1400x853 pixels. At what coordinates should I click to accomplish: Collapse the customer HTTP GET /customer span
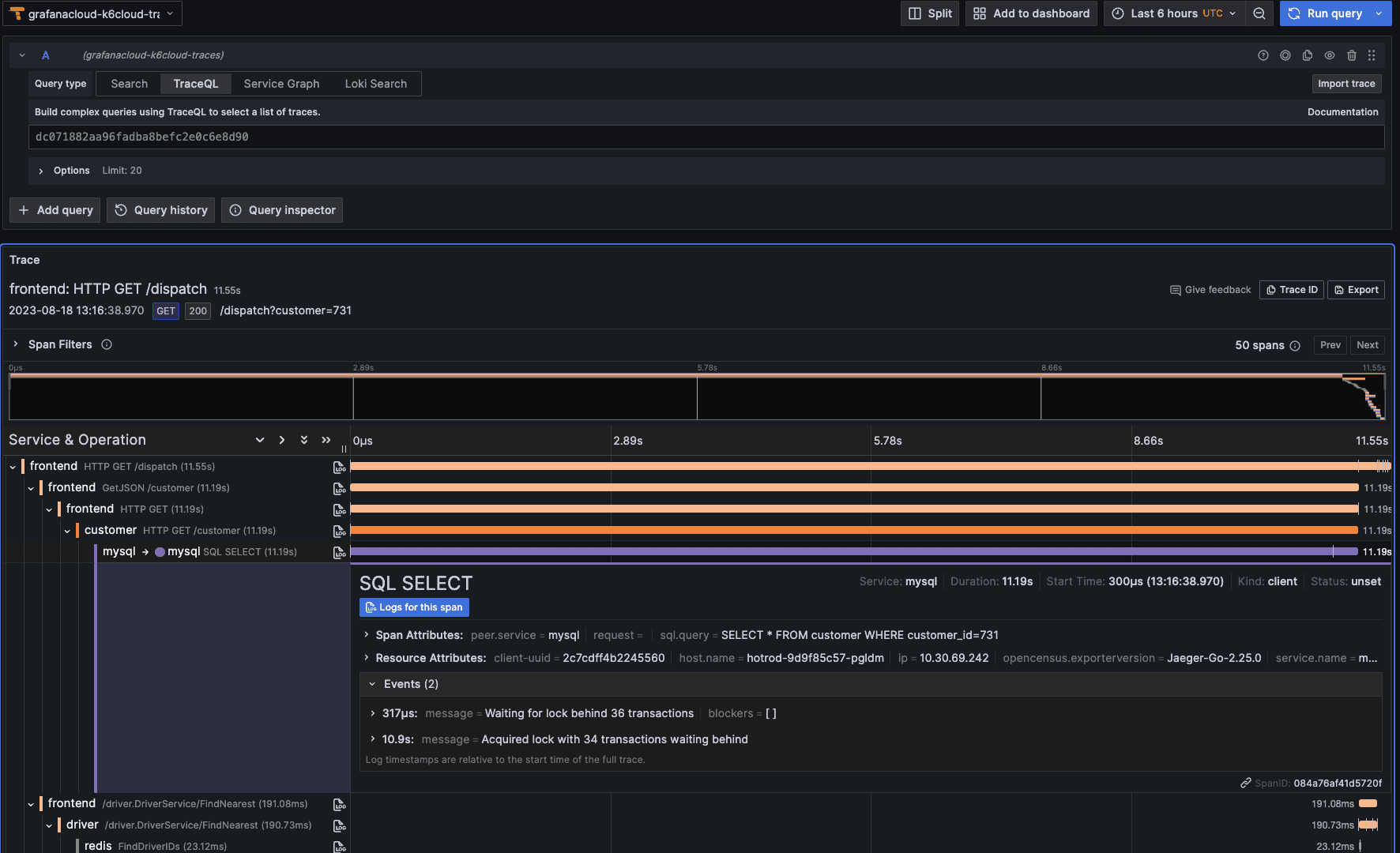tap(68, 531)
